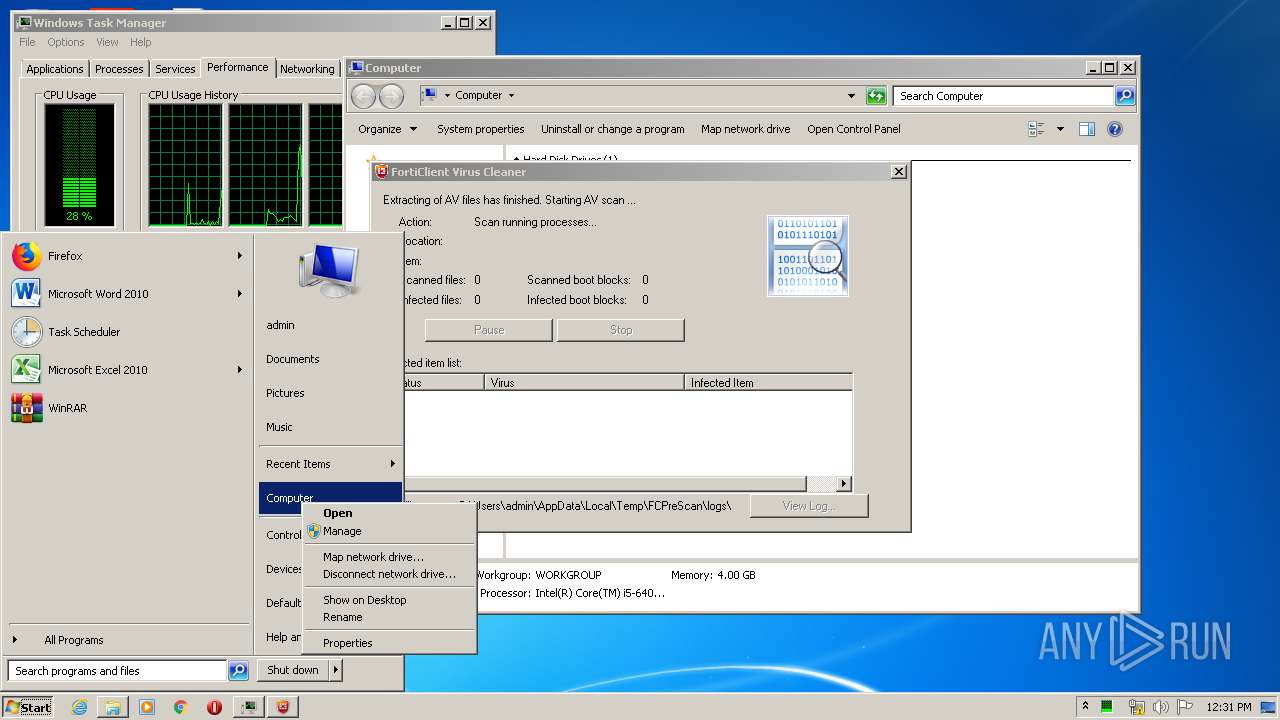Launch Google Chrome from the taskbar

180,707
